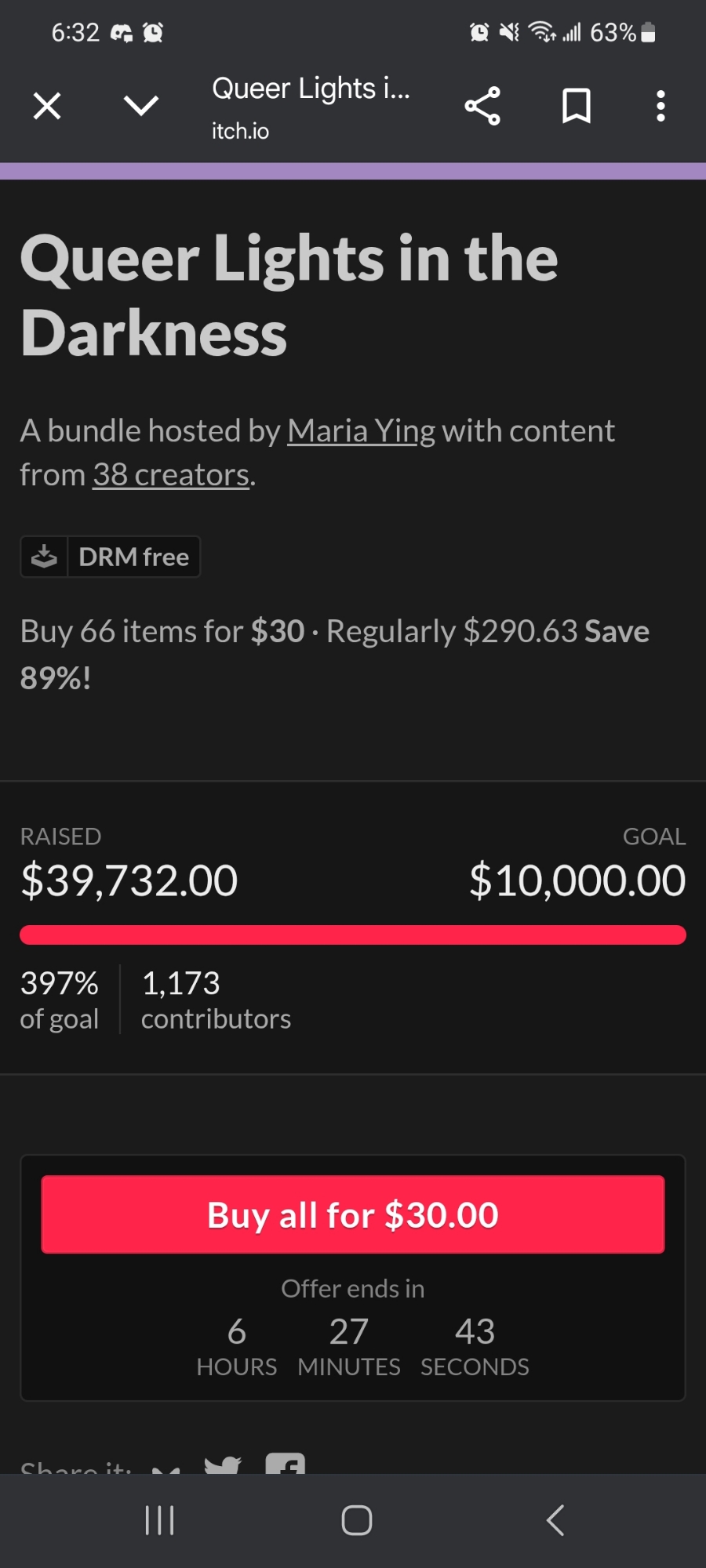
Task: Click the download icon on DRM badge
Action: click(45, 557)
